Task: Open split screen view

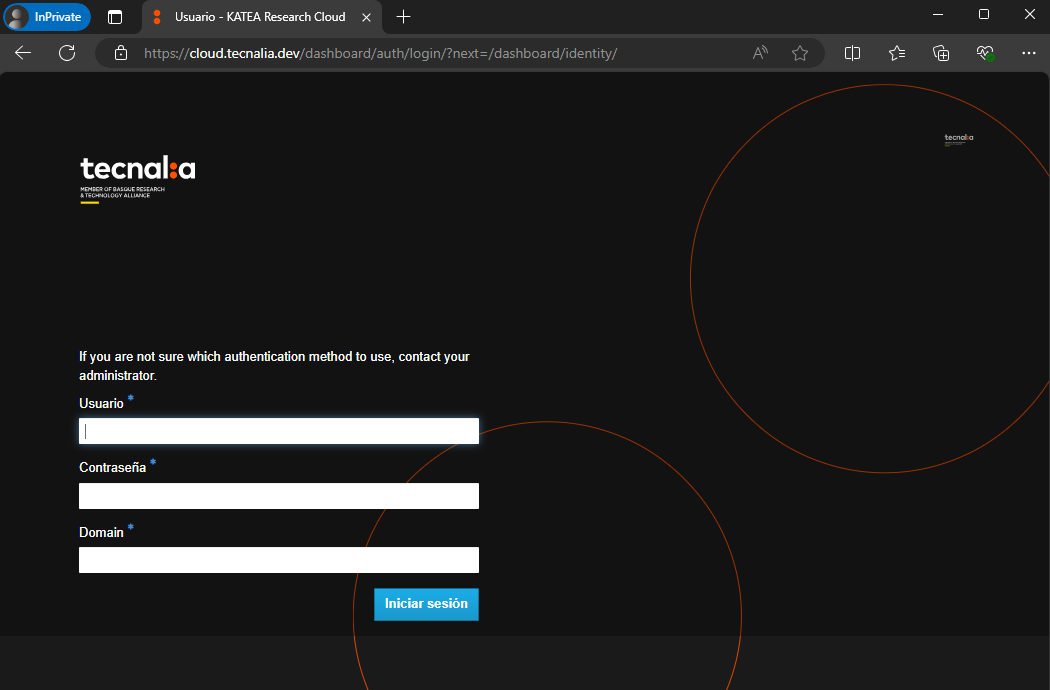Action: [852, 53]
